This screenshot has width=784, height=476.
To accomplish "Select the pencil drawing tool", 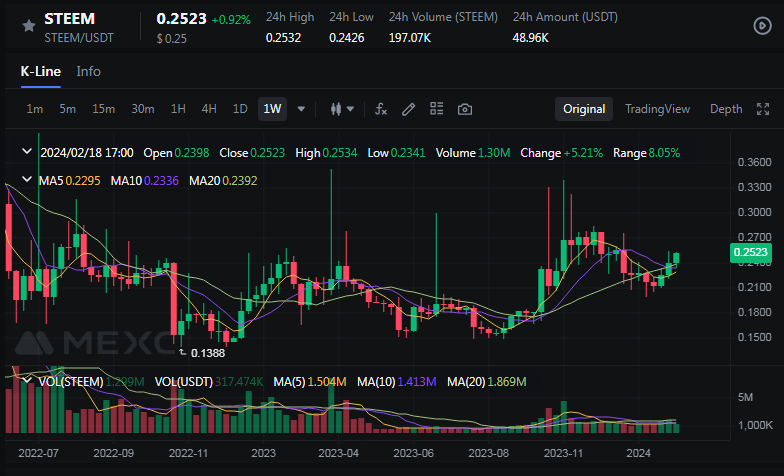I will click(x=408, y=109).
